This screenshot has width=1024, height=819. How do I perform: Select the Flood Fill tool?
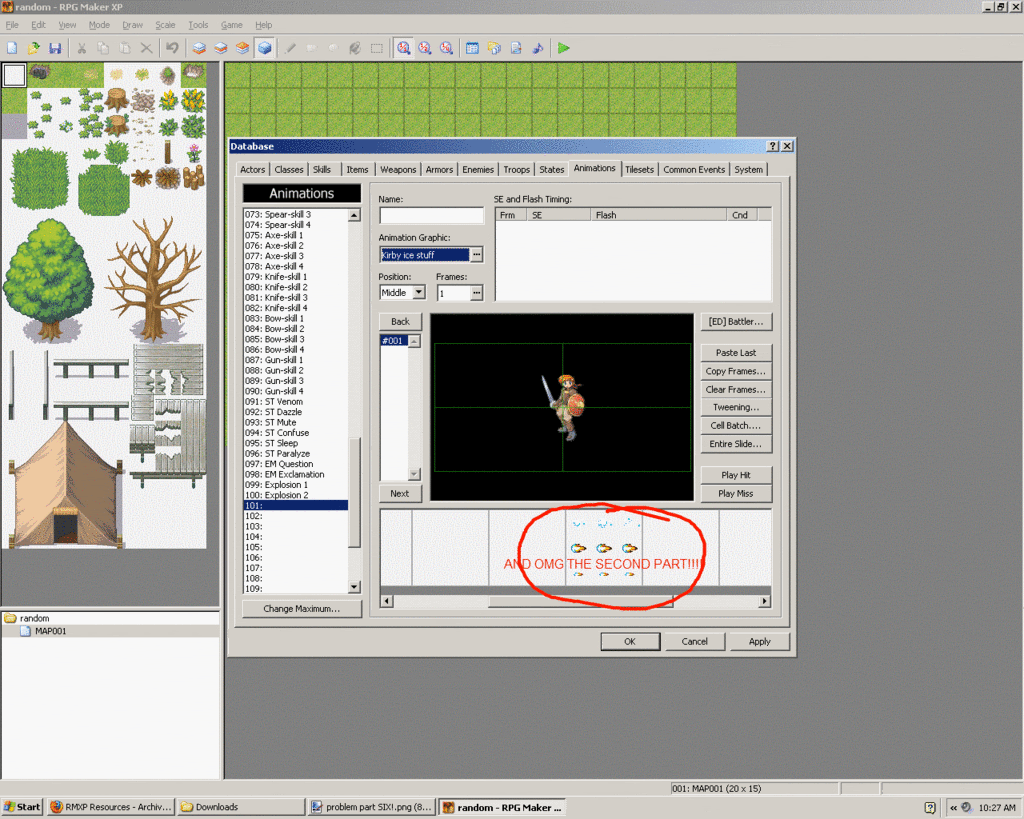[355, 48]
